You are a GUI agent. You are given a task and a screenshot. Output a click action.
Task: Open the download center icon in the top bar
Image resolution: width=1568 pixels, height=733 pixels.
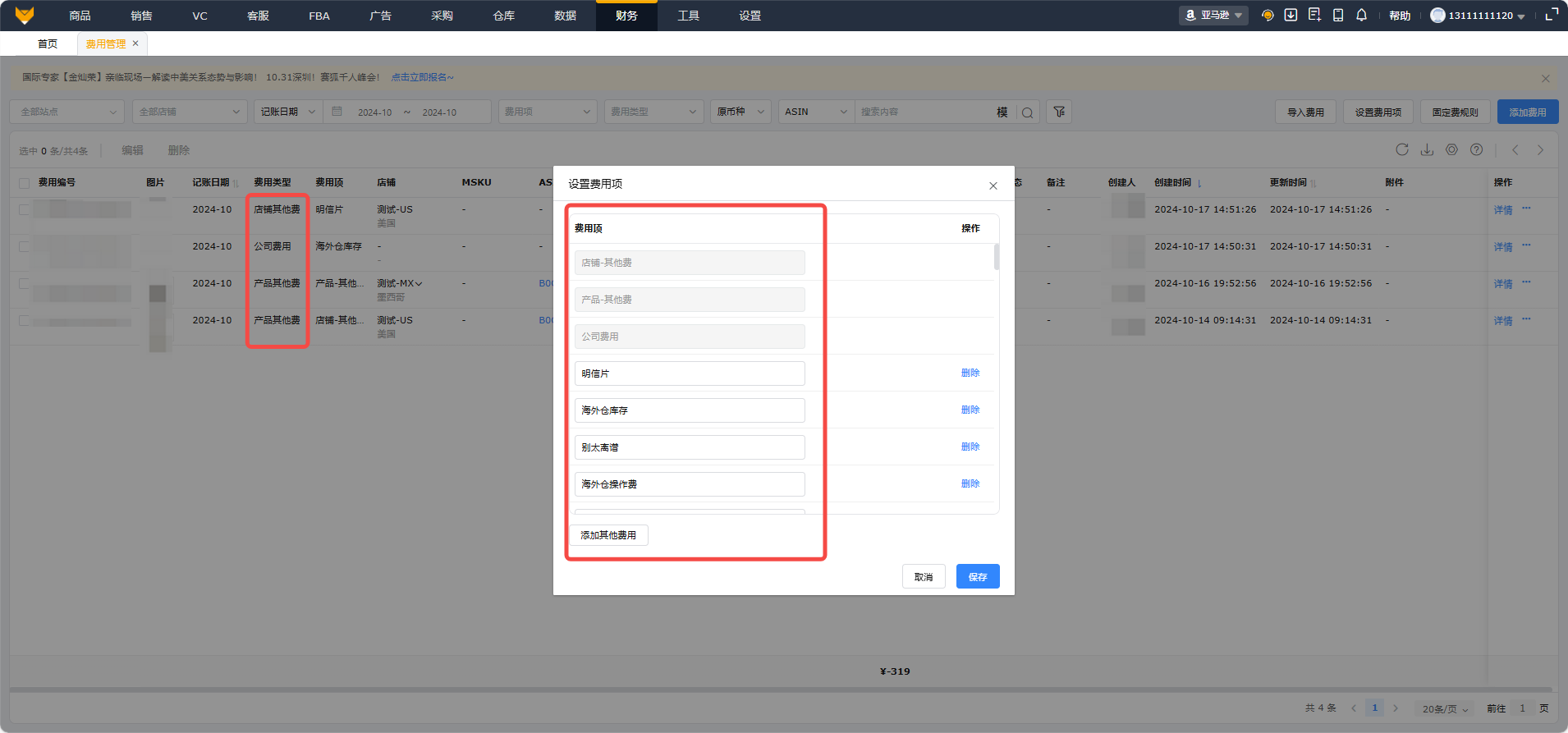tap(1291, 15)
